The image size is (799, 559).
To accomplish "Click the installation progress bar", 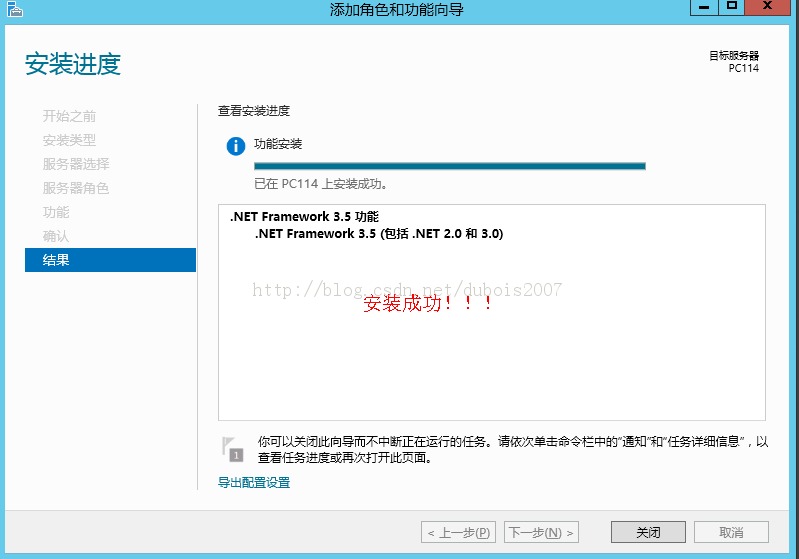I will tap(450, 166).
